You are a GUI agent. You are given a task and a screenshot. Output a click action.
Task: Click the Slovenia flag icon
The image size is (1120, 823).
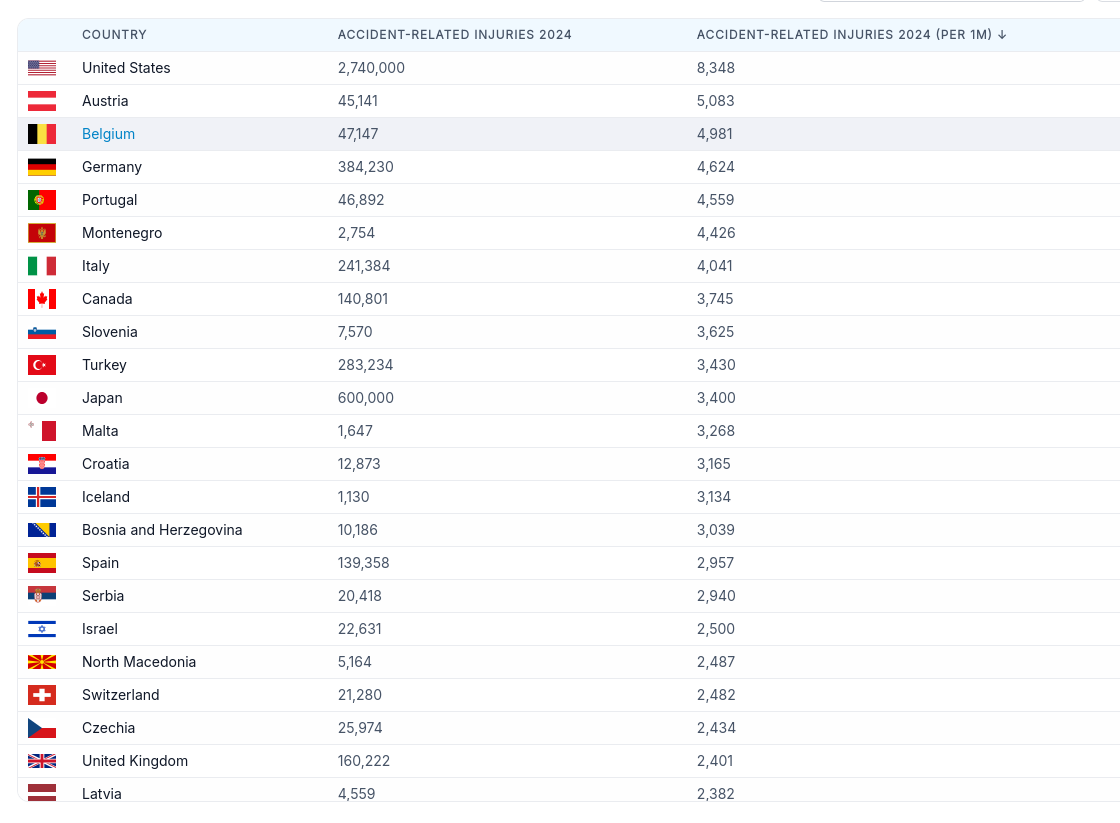[x=41, y=331]
